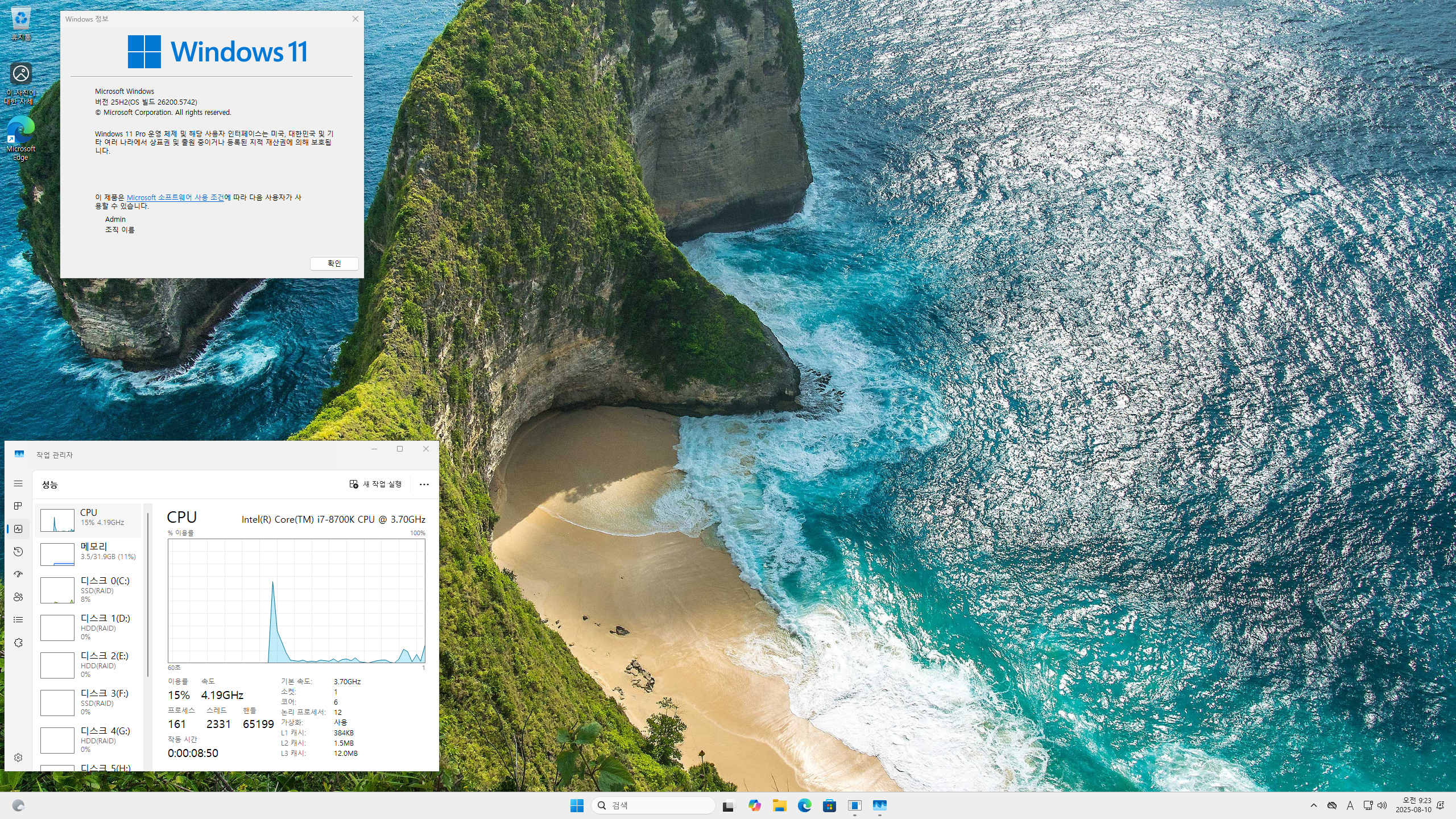
Task: Open the Details list page icon
Action: 18,620
